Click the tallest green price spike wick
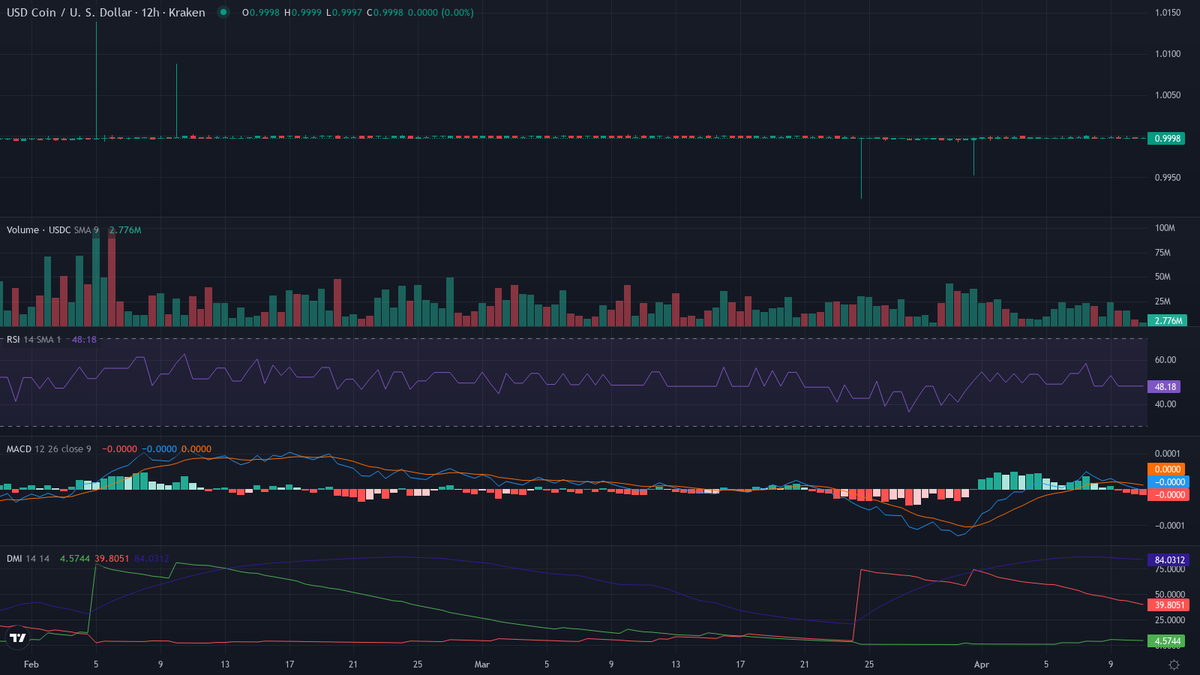This screenshot has height=675, width=1200. [x=96, y=78]
